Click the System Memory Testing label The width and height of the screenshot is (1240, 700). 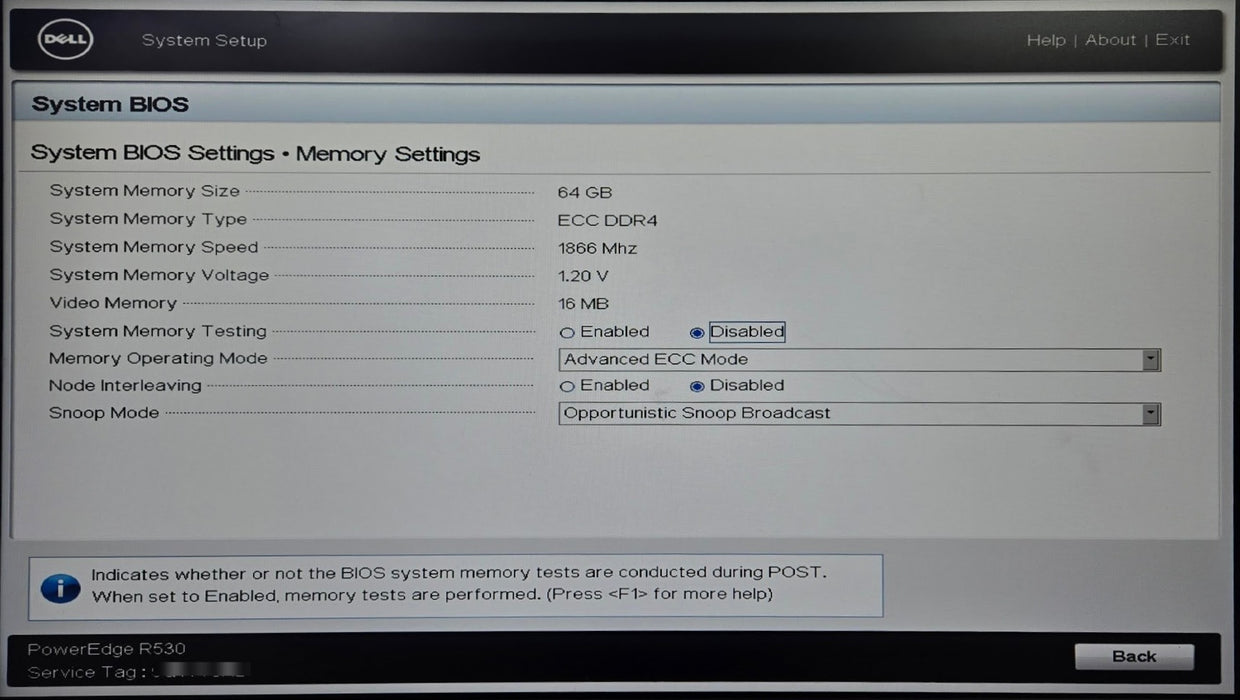(158, 331)
